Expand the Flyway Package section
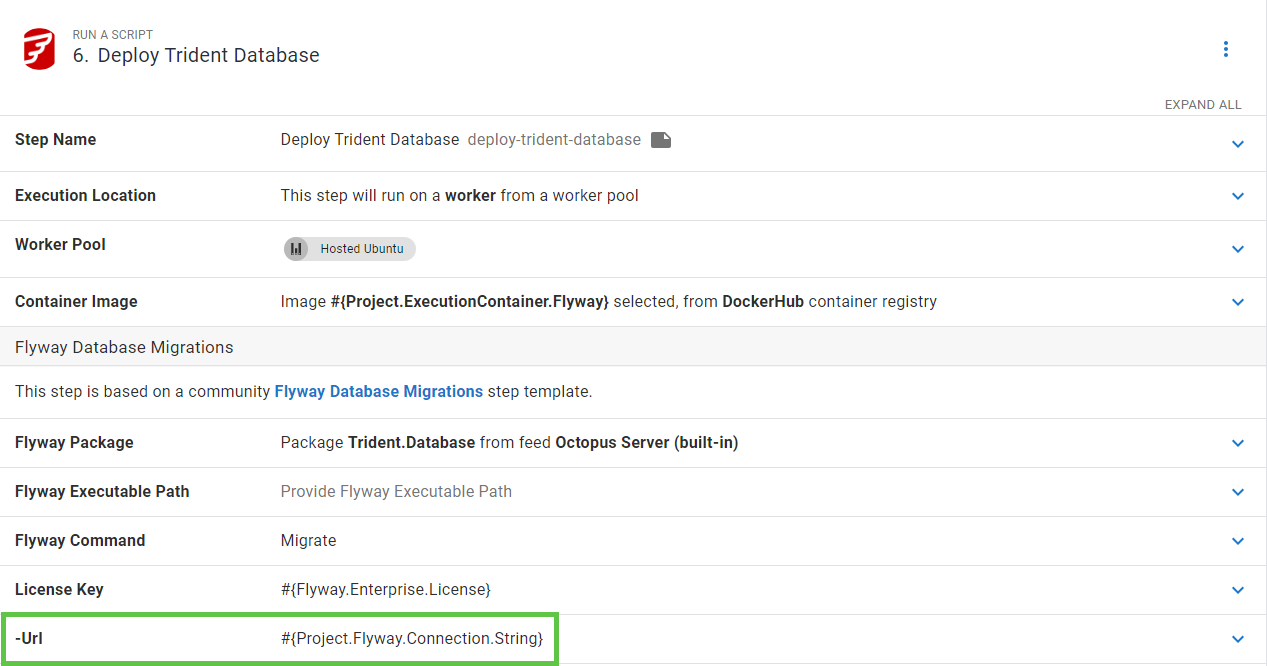1267x666 pixels. coord(1238,443)
